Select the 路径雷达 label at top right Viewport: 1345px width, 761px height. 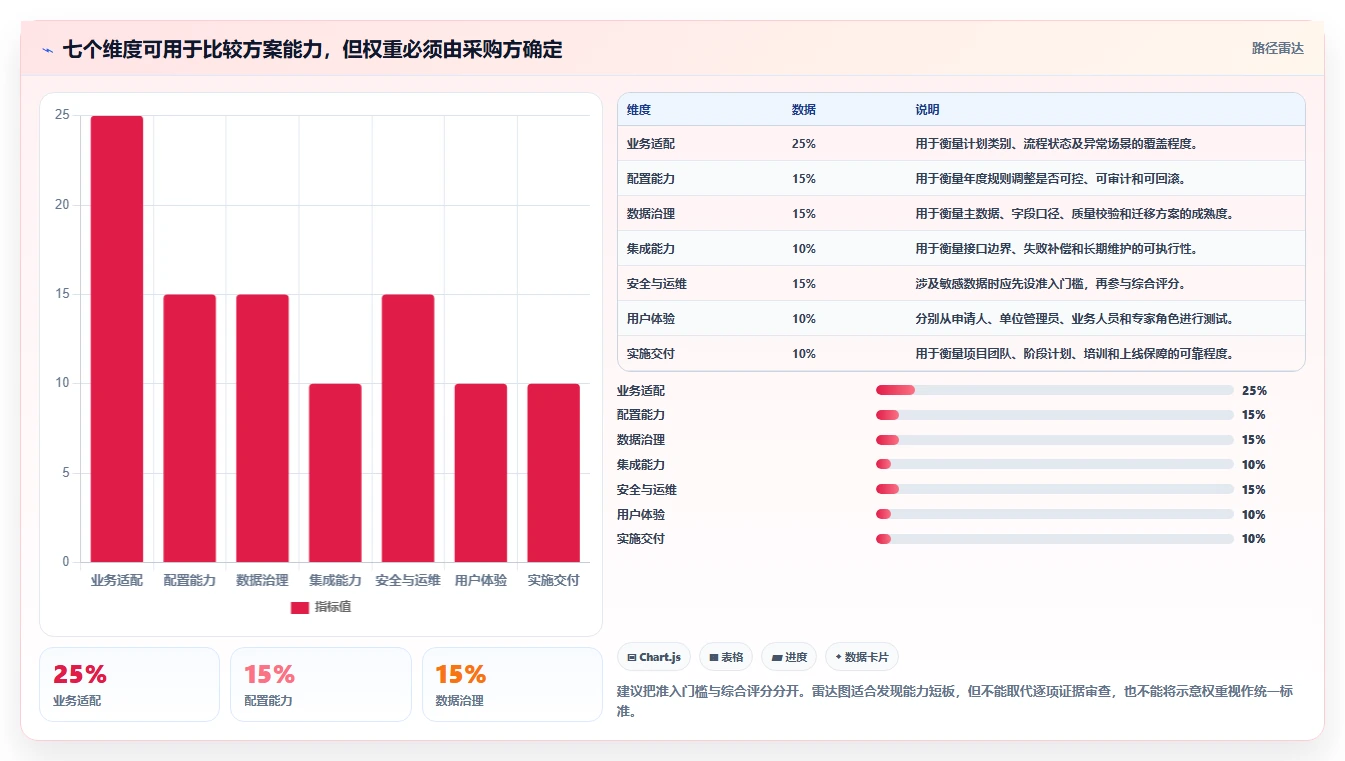click(1278, 48)
